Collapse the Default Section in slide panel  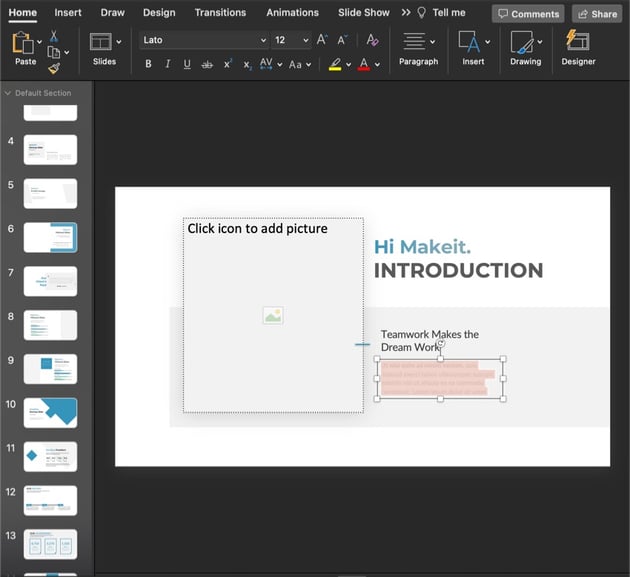8,93
